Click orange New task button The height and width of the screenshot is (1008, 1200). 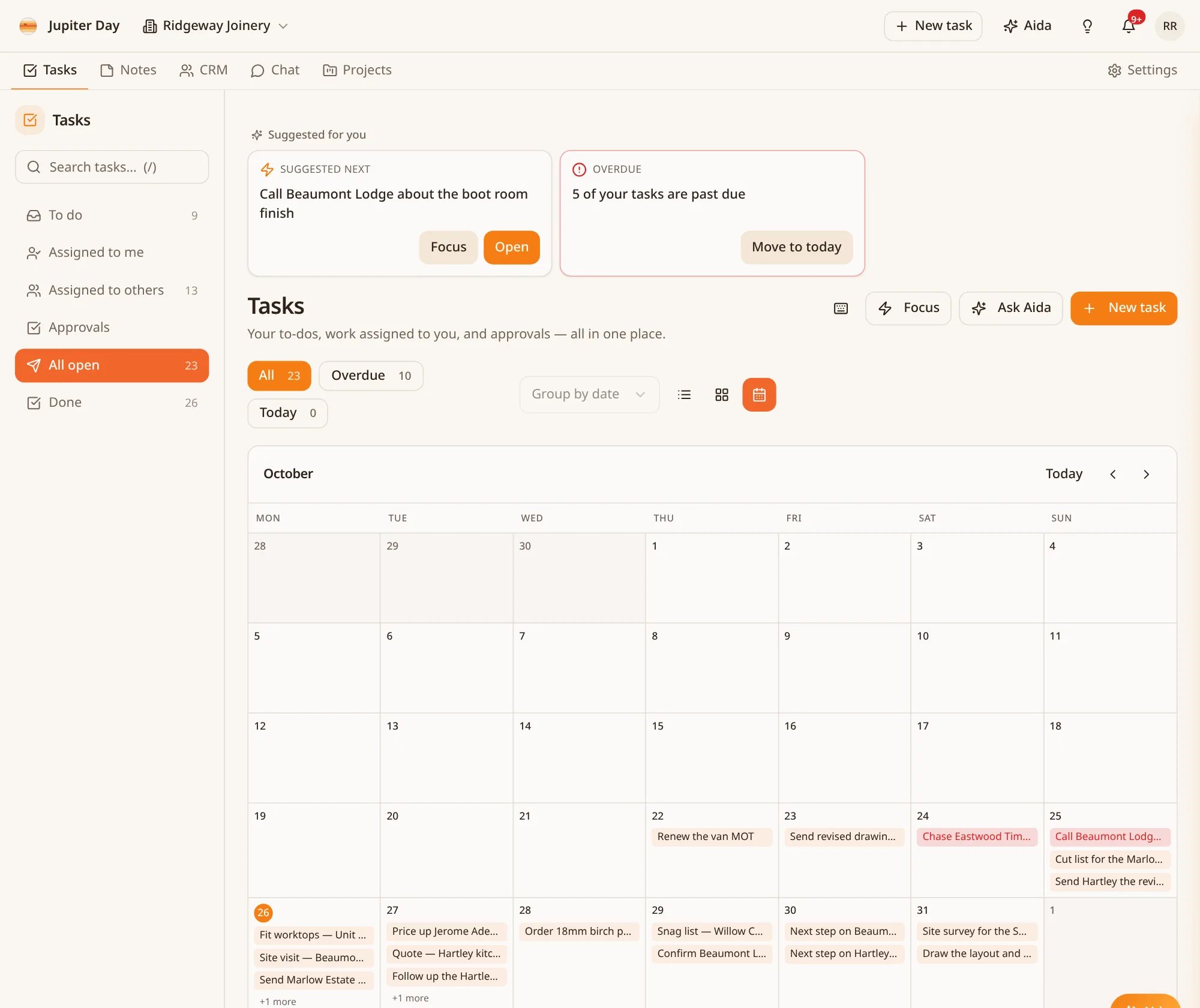coord(1123,308)
